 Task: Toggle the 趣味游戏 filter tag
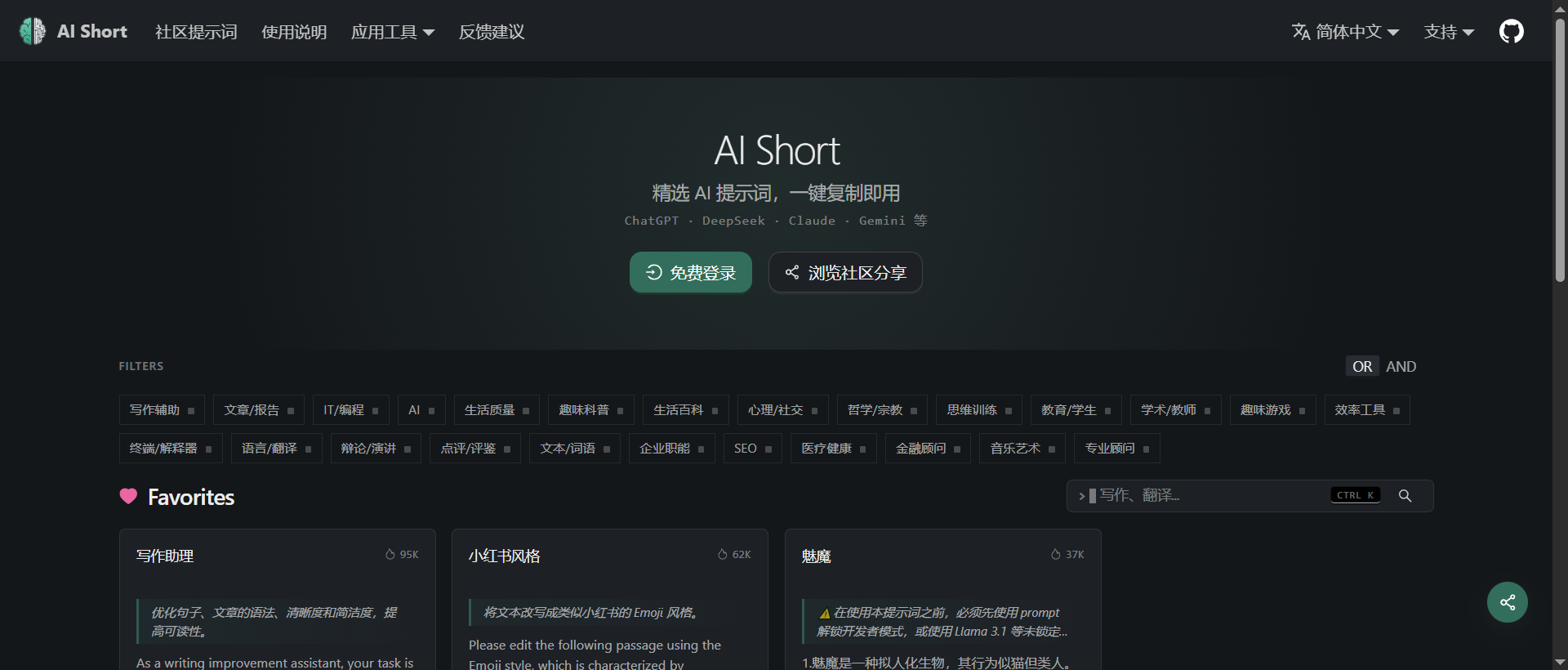[x=1273, y=410]
